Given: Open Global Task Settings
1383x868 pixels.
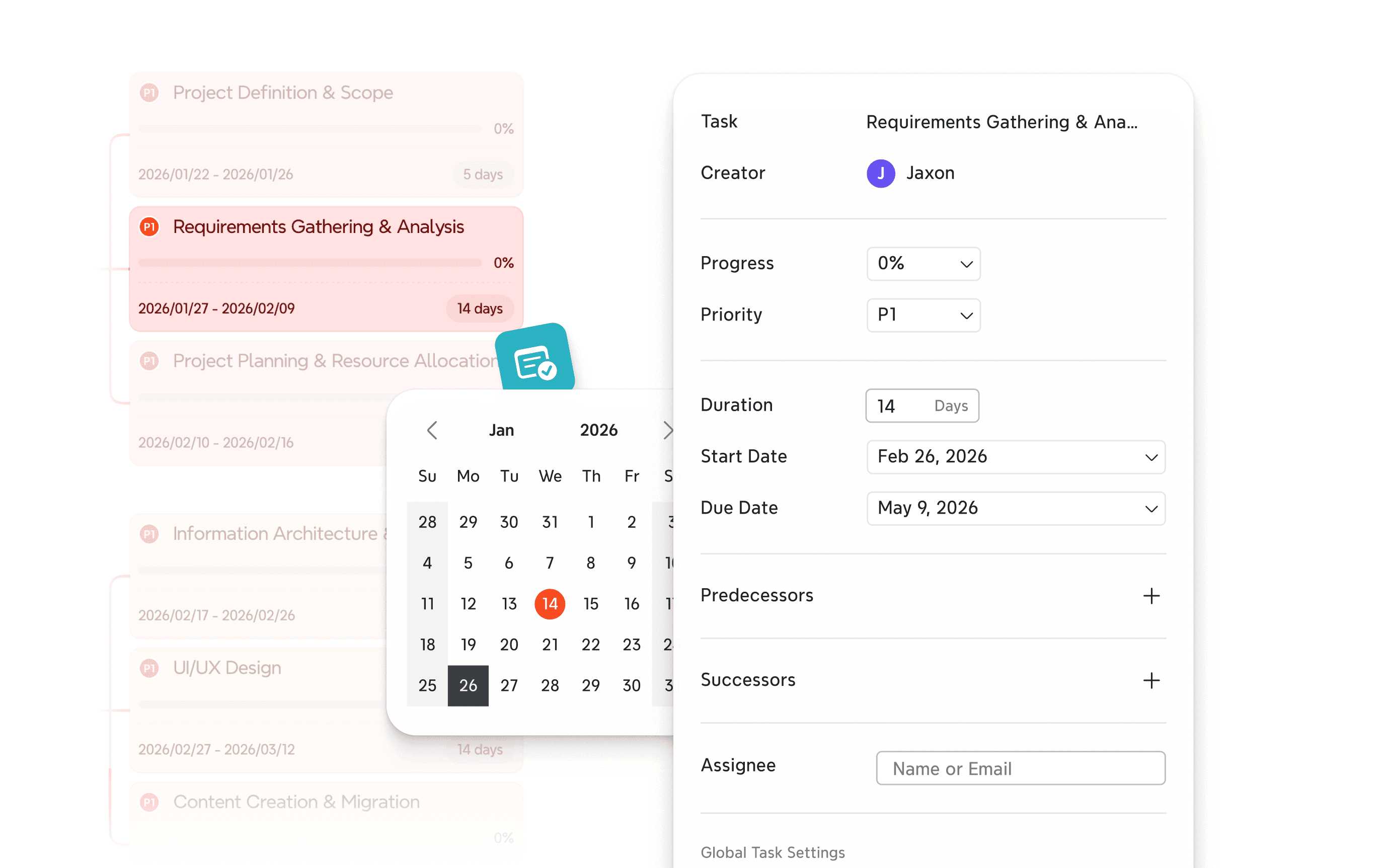Looking at the screenshot, I should pos(774,853).
